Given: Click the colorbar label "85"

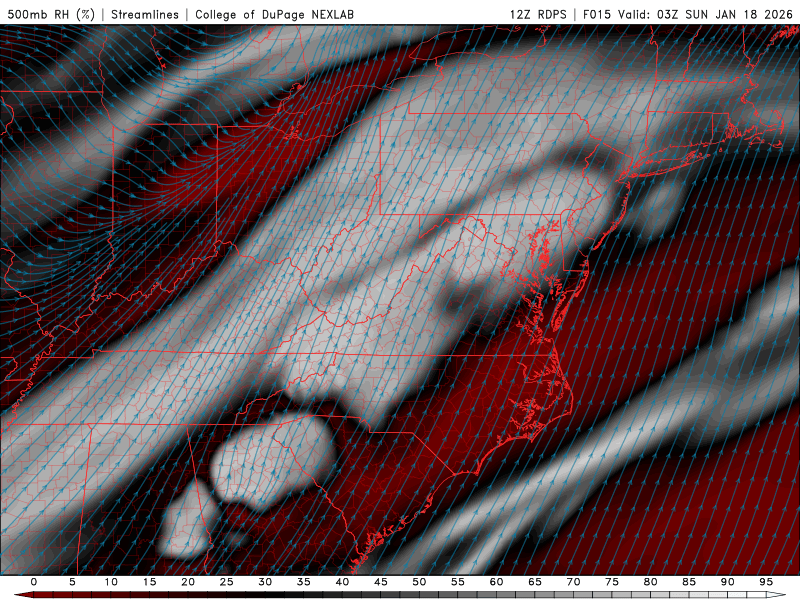Looking at the screenshot, I should coord(689,582).
